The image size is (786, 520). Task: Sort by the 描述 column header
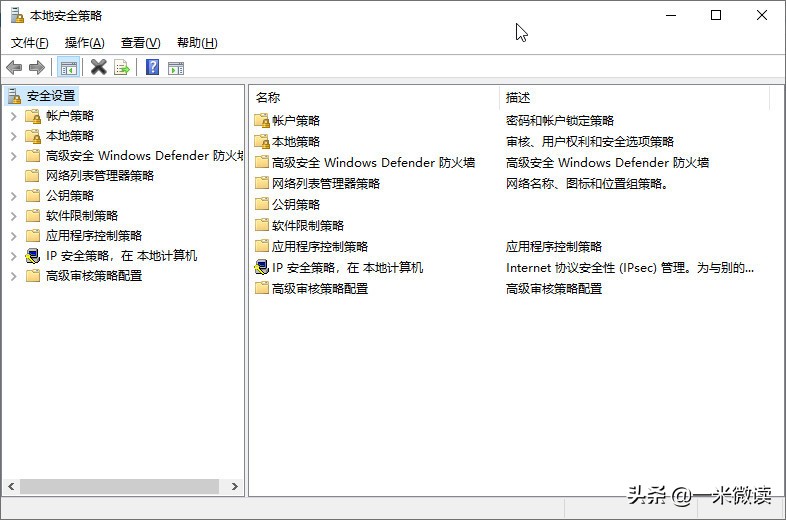[x=634, y=97]
